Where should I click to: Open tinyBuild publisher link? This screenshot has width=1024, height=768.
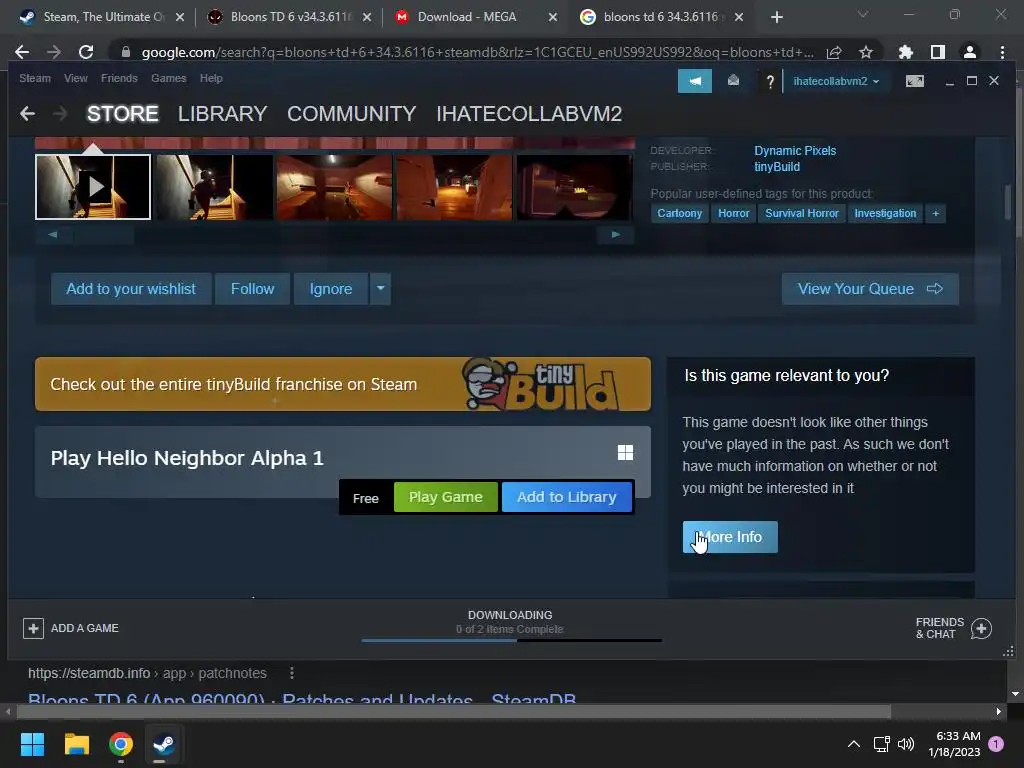[x=776, y=167]
